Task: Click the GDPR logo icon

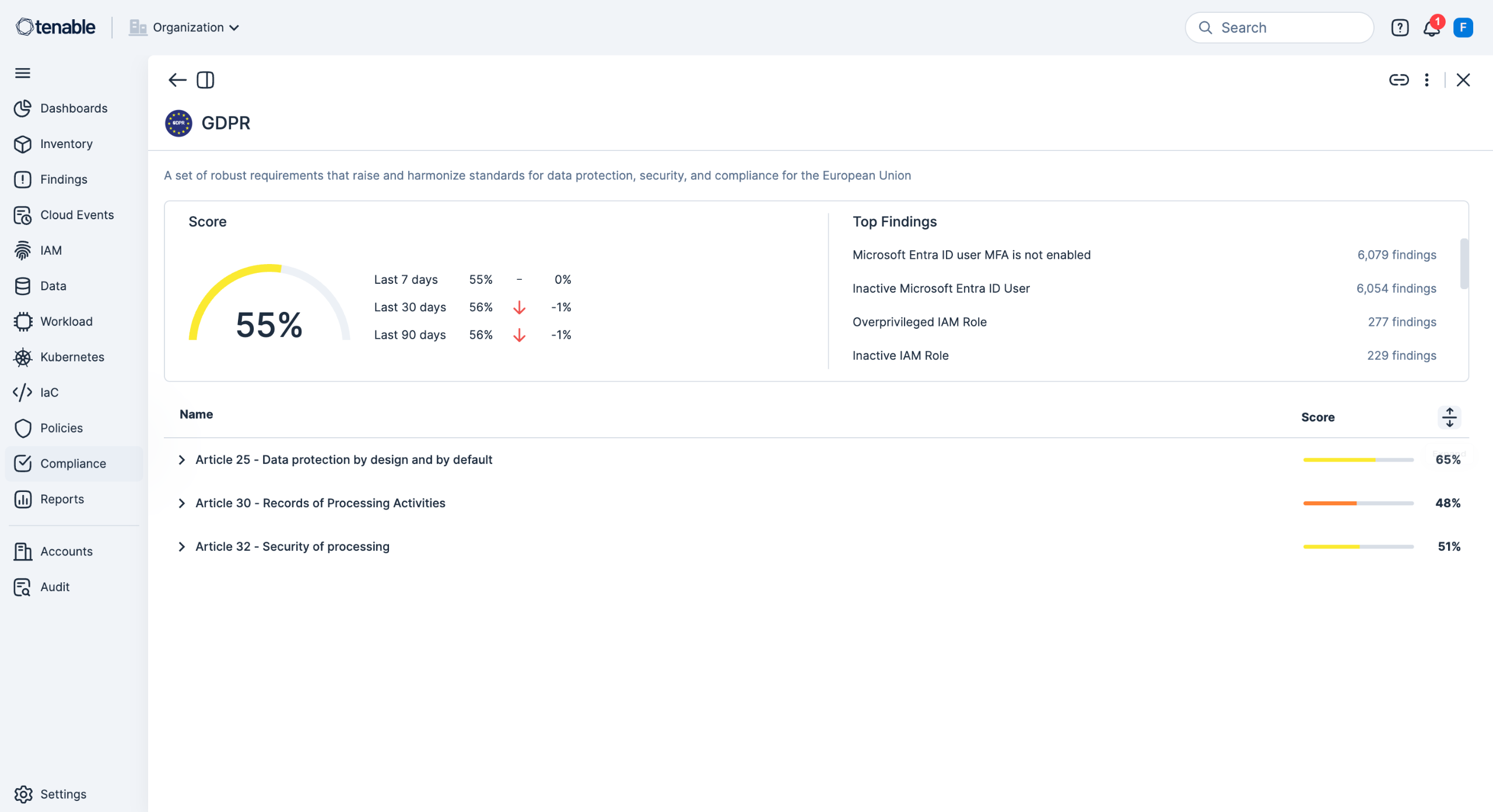Action: [x=178, y=123]
